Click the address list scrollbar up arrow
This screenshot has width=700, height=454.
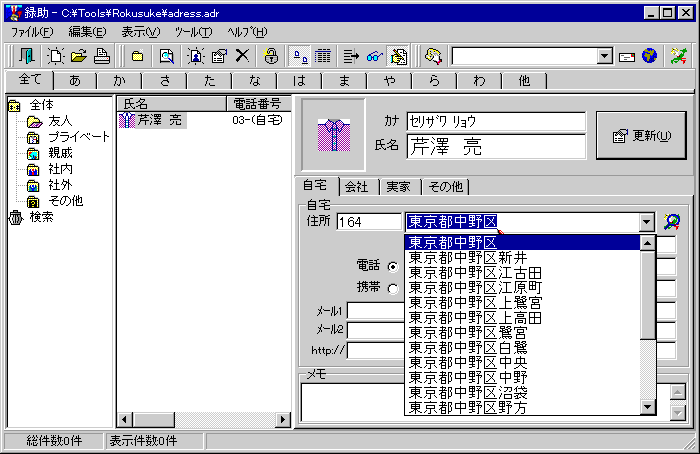647,243
